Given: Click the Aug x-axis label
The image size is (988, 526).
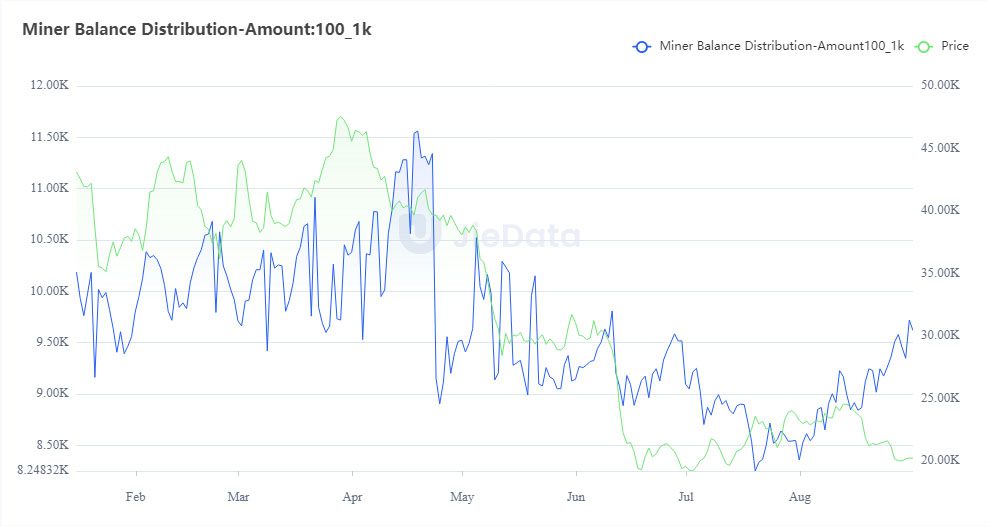Looking at the screenshot, I should click(800, 497).
